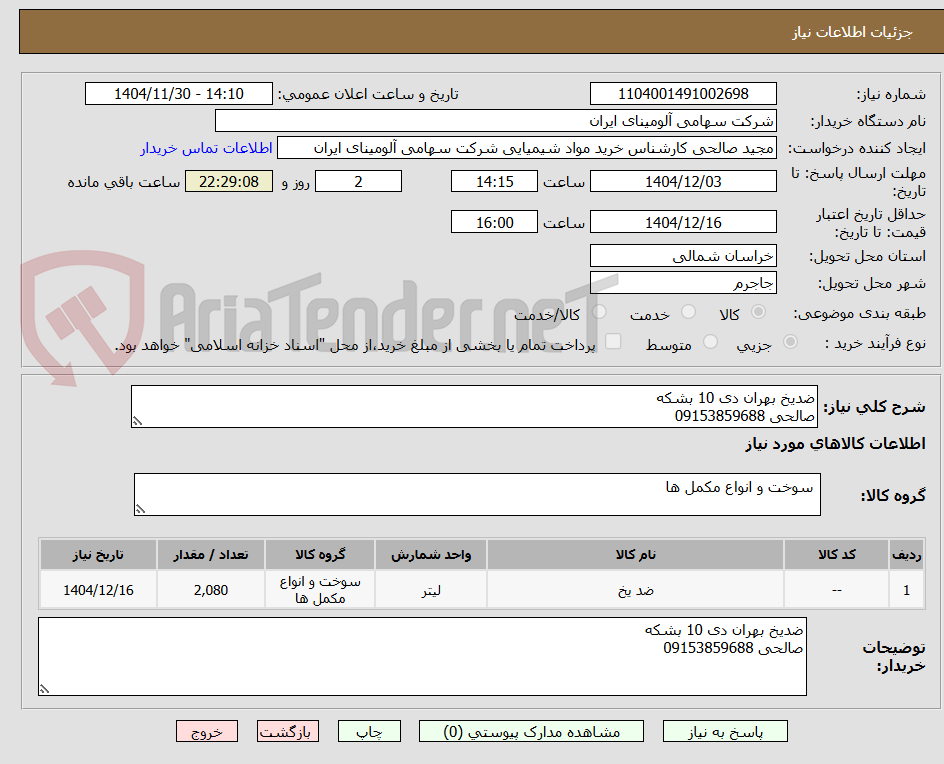The height and width of the screenshot is (764, 944).
Task: Click the resize handle of شرح کلی نیاز box
Action: [x=137, y=421]
